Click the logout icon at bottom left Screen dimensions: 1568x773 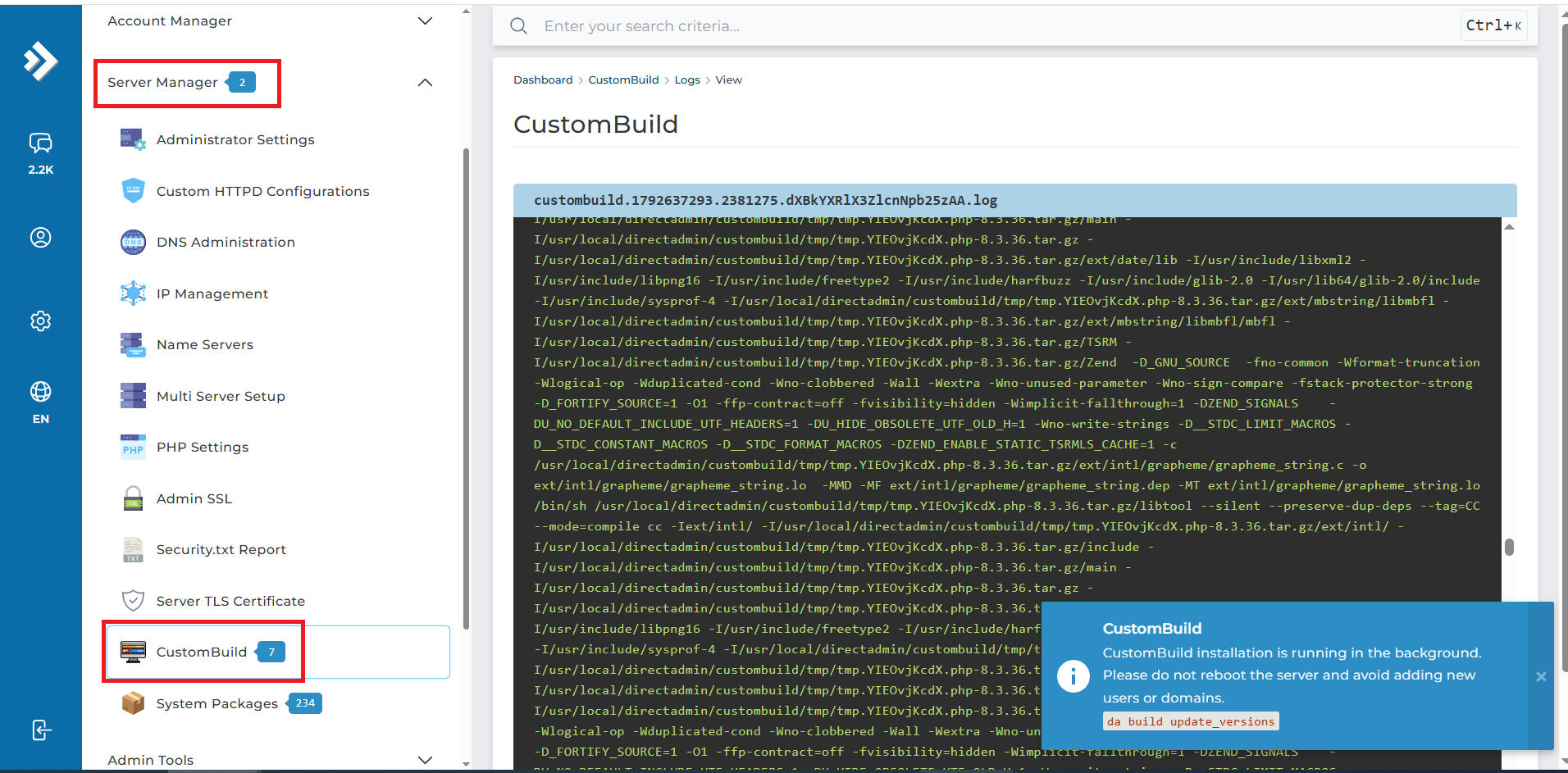(41, 730)
